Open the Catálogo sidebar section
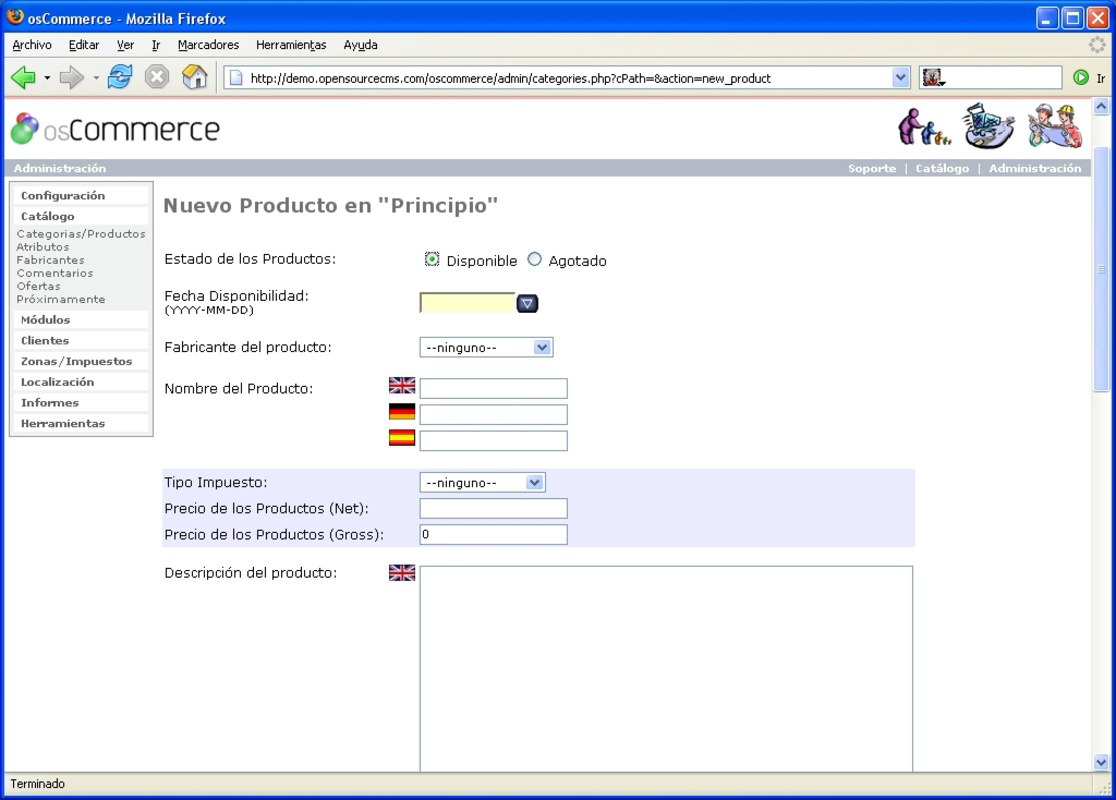1116x800 pixels. (80, 216)
